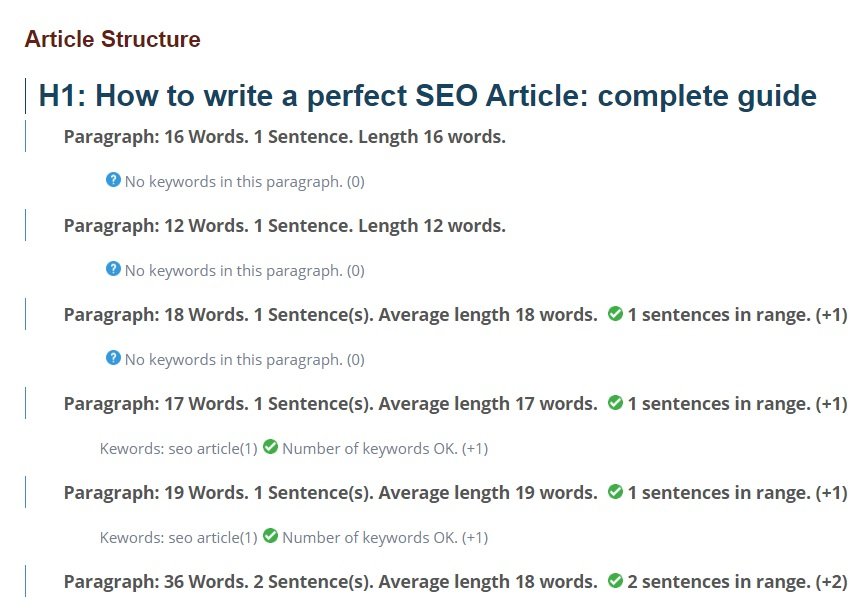
Task: Click the H1 How to write a perfect SEO Article title
Action: tap(427, 96)
